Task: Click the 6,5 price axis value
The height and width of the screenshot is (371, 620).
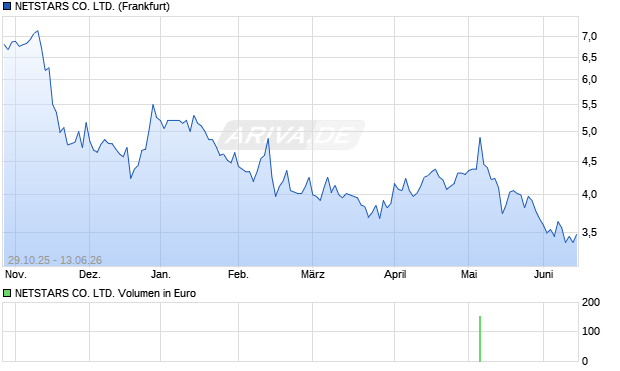Action: click(x=589, y=58)
